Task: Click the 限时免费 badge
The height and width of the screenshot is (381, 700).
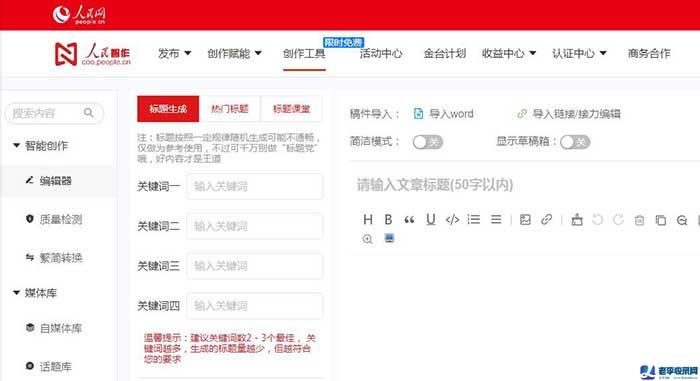Action: 343,42
